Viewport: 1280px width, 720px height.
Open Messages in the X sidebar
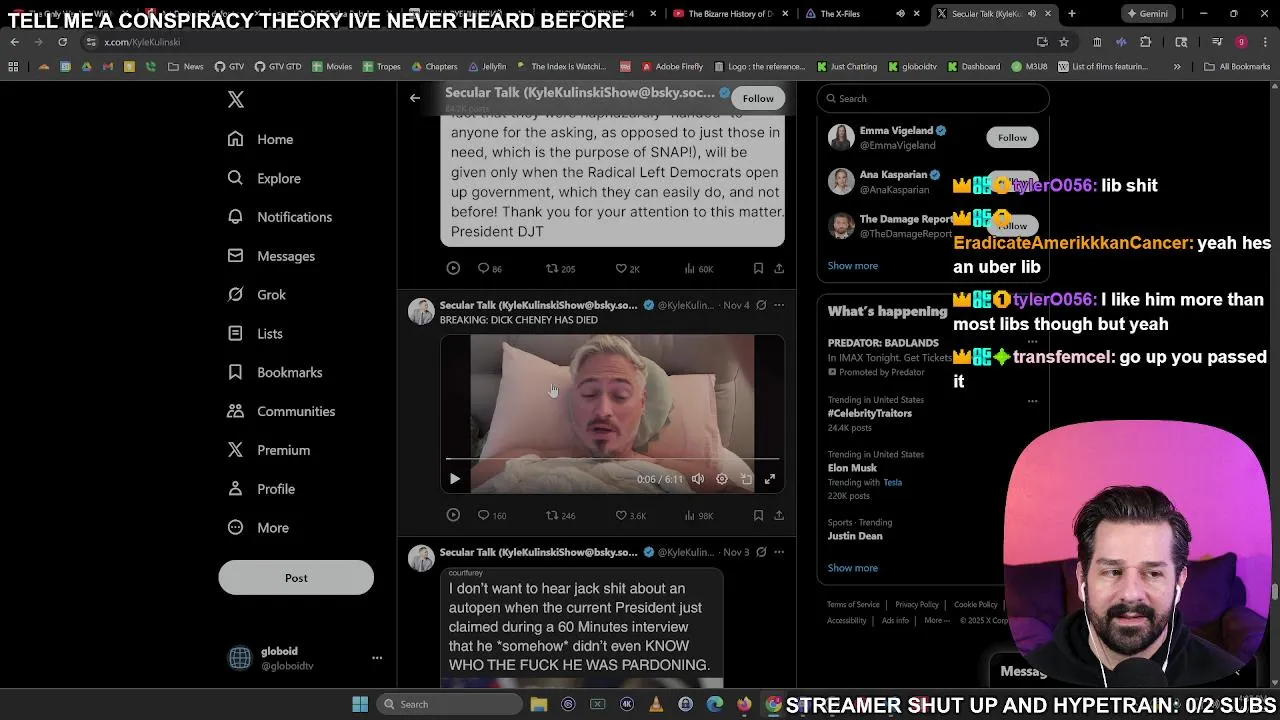coord(271,256)
